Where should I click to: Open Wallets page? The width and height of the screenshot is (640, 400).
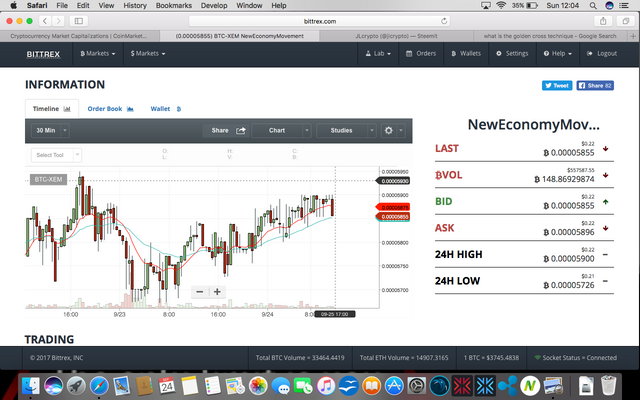coord(466,53)
